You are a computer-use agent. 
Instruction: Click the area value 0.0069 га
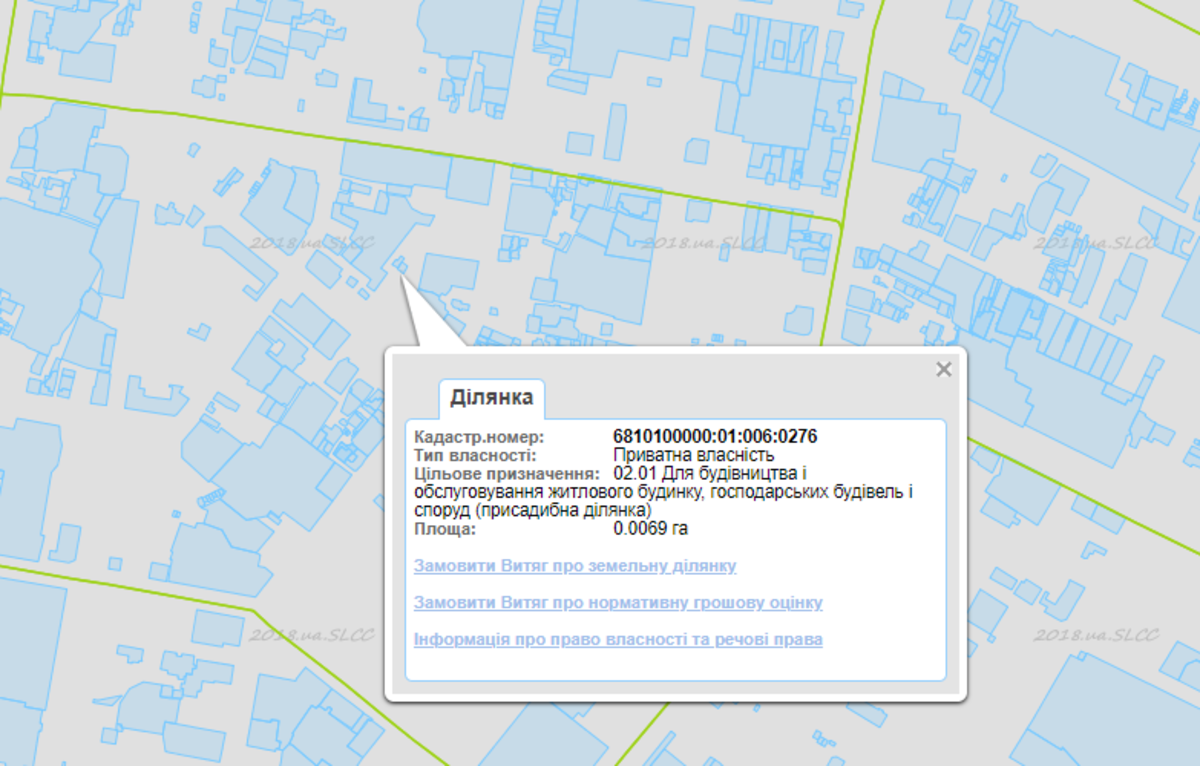(x=650, y=528)
